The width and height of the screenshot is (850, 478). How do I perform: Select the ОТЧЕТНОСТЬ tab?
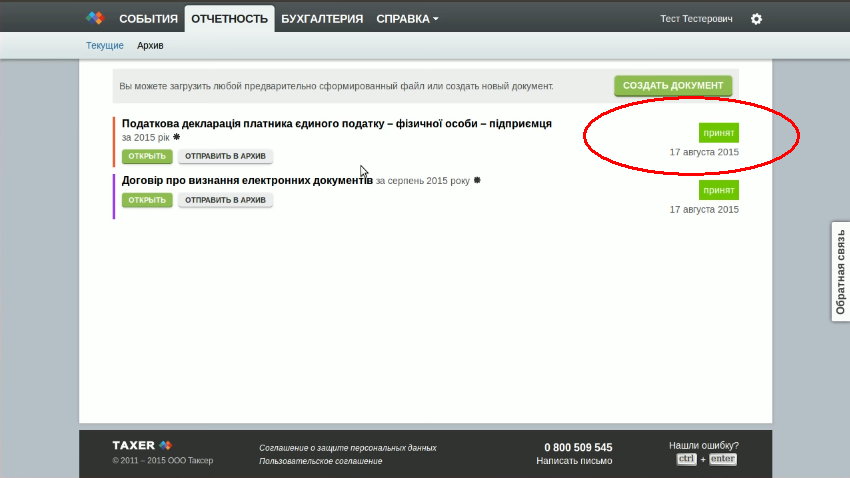pyautogui.click(x=229, y=19)
